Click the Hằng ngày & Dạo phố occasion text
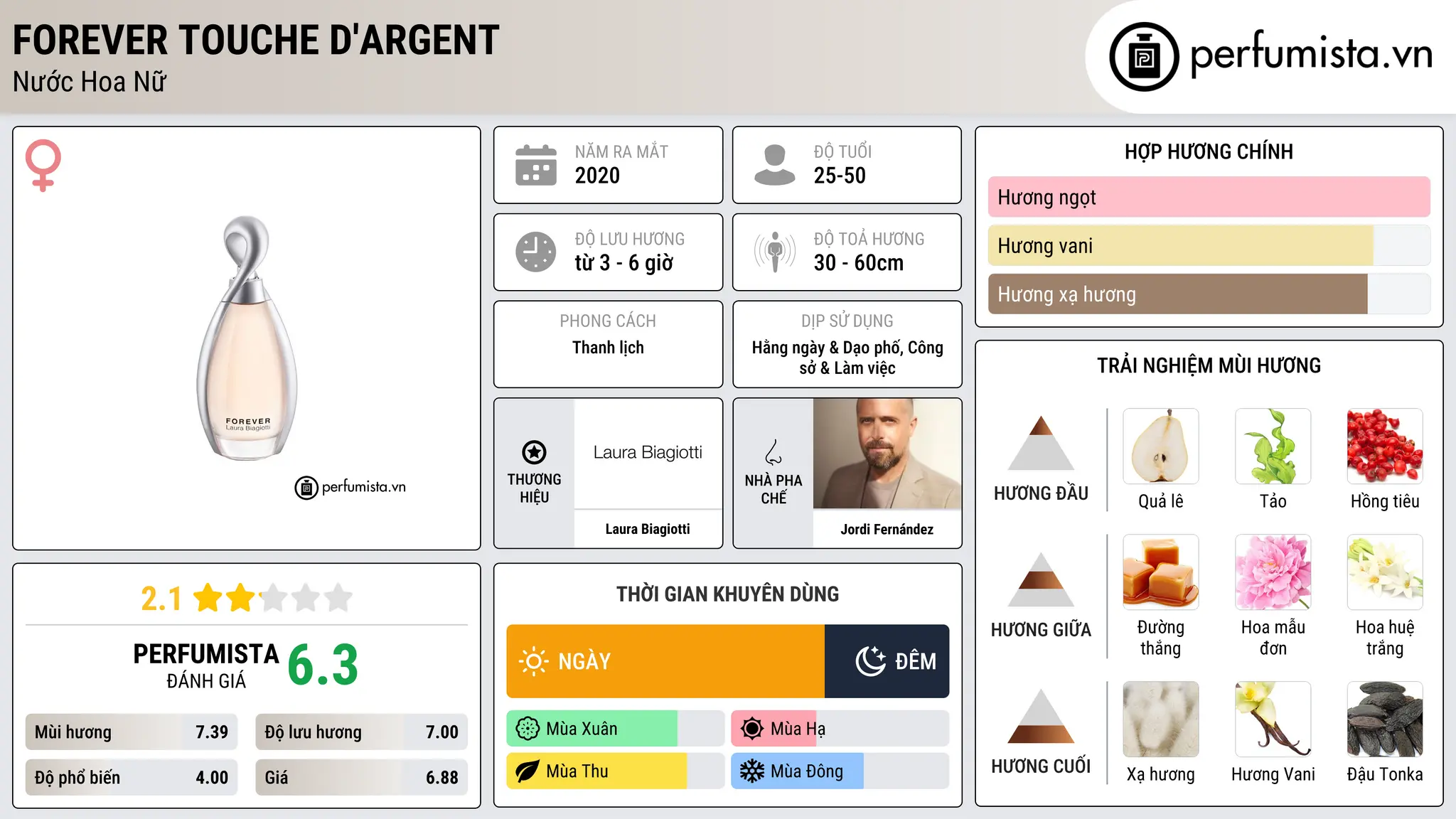 click(847, 358)
